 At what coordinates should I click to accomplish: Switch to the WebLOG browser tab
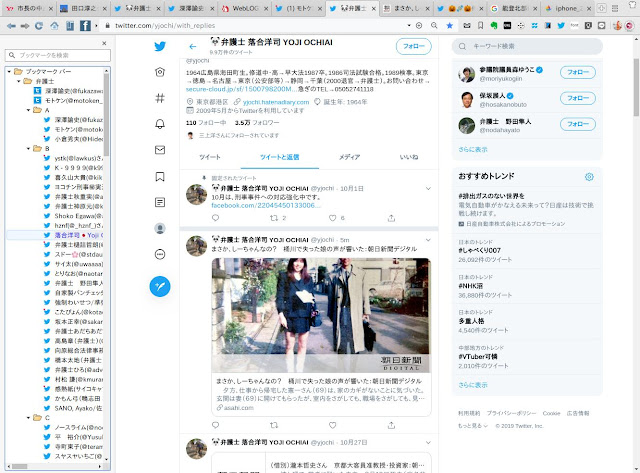tap(245, 8)
